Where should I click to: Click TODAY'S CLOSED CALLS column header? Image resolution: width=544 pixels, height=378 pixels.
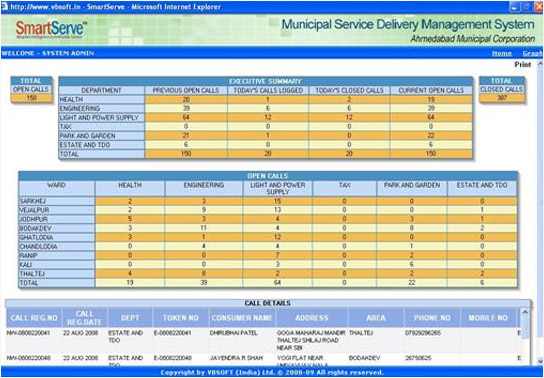click(x=349, y=90)
